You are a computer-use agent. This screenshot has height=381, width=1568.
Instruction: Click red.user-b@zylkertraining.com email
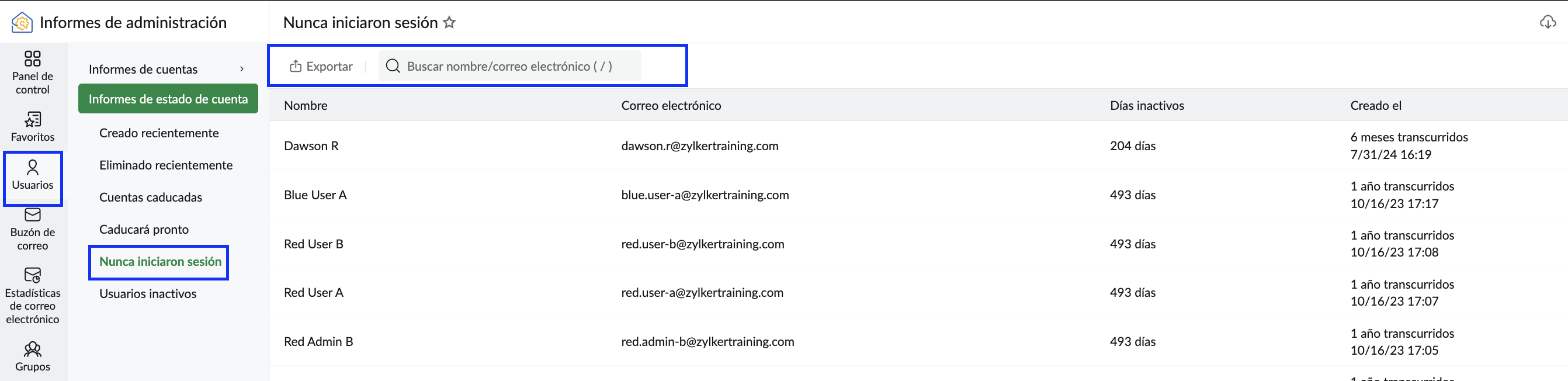pyautogui.click(x=702, y=244)
